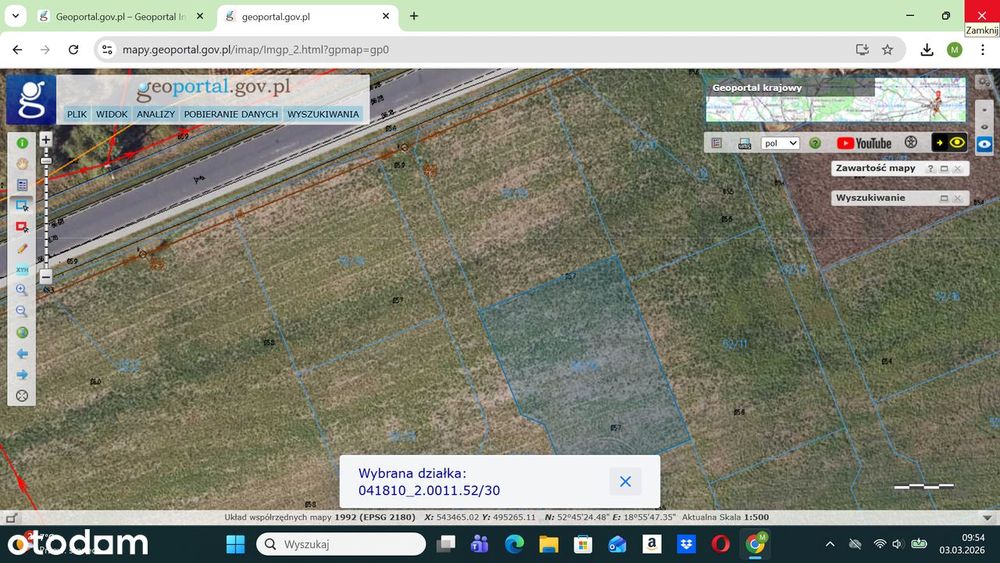Click the crossed circle tool at toolbar bottom
This screenshot has height=563, width=1000.
pyautogui.click(x=22, y=395)
